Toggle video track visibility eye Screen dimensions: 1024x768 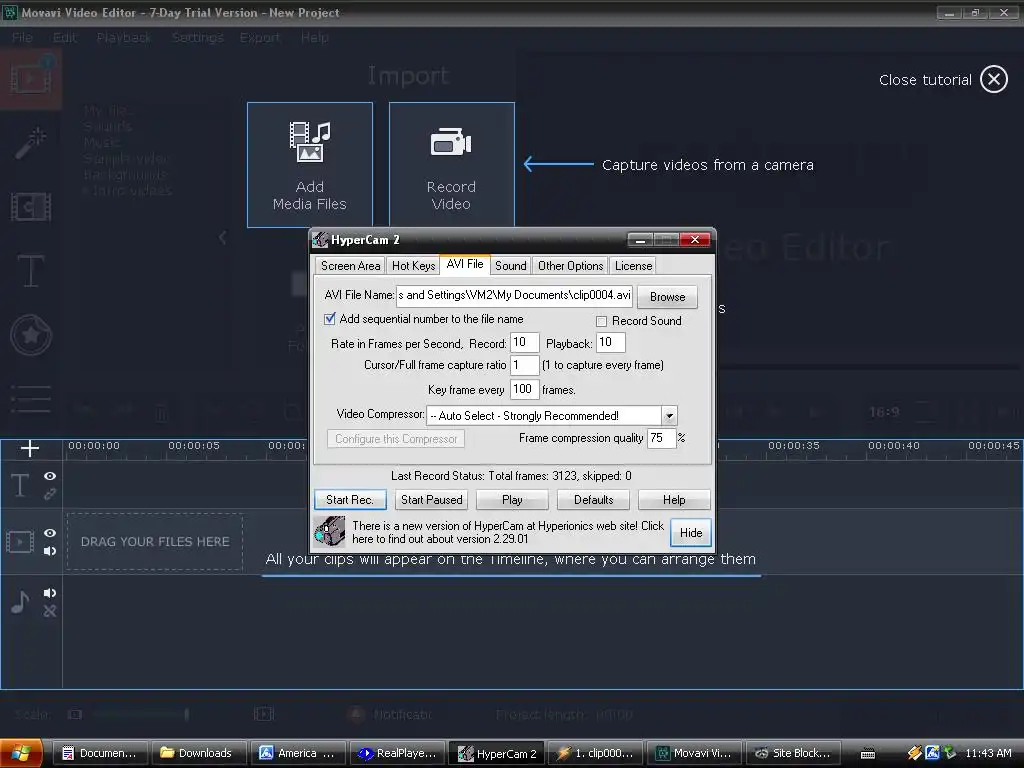(50, 533)
